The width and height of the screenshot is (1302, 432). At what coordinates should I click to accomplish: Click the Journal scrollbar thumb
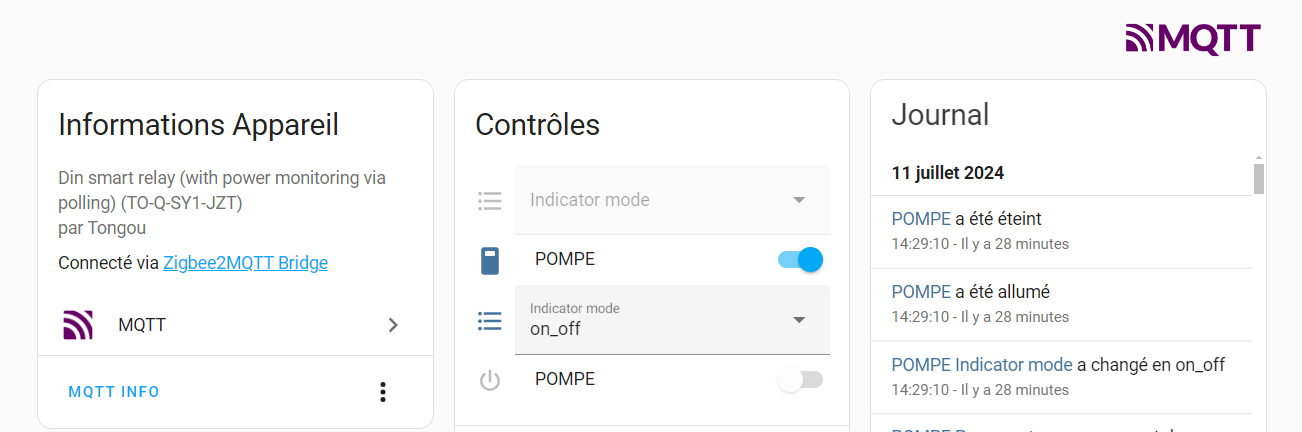pyautogui.click(x=1259, y=179)
